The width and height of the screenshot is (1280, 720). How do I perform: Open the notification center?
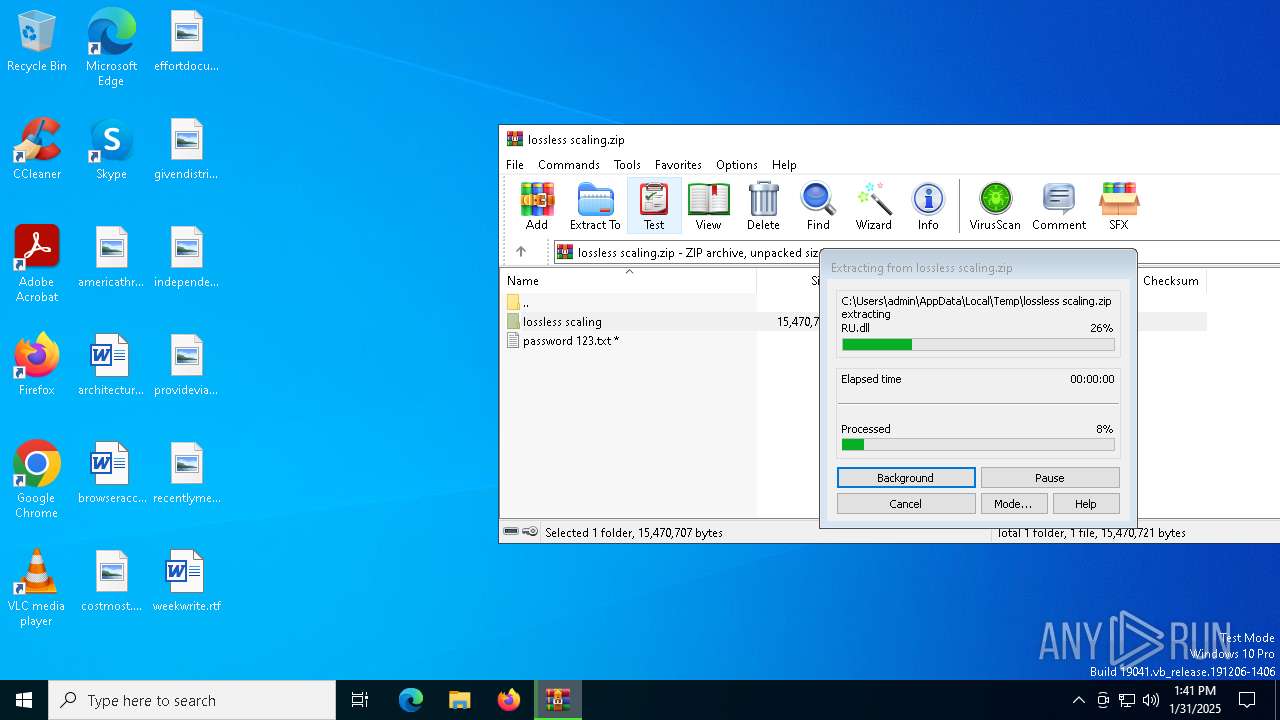click(1247, 700)
